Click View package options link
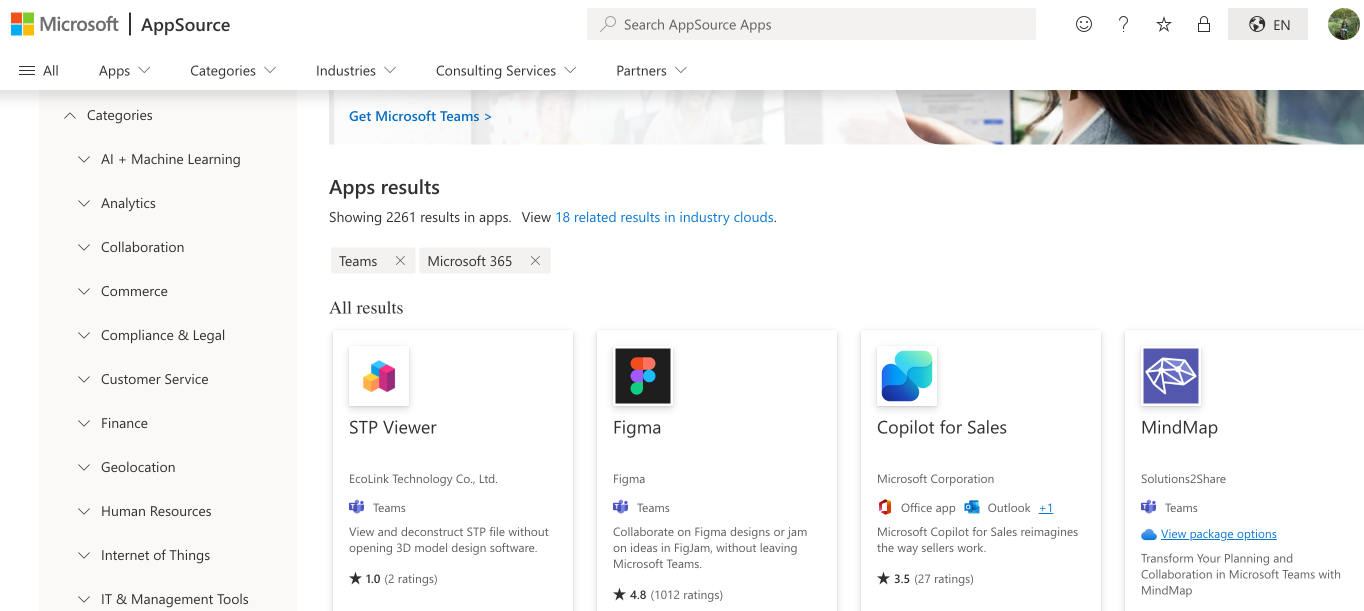1364x611 pixels. [1219, 535]
